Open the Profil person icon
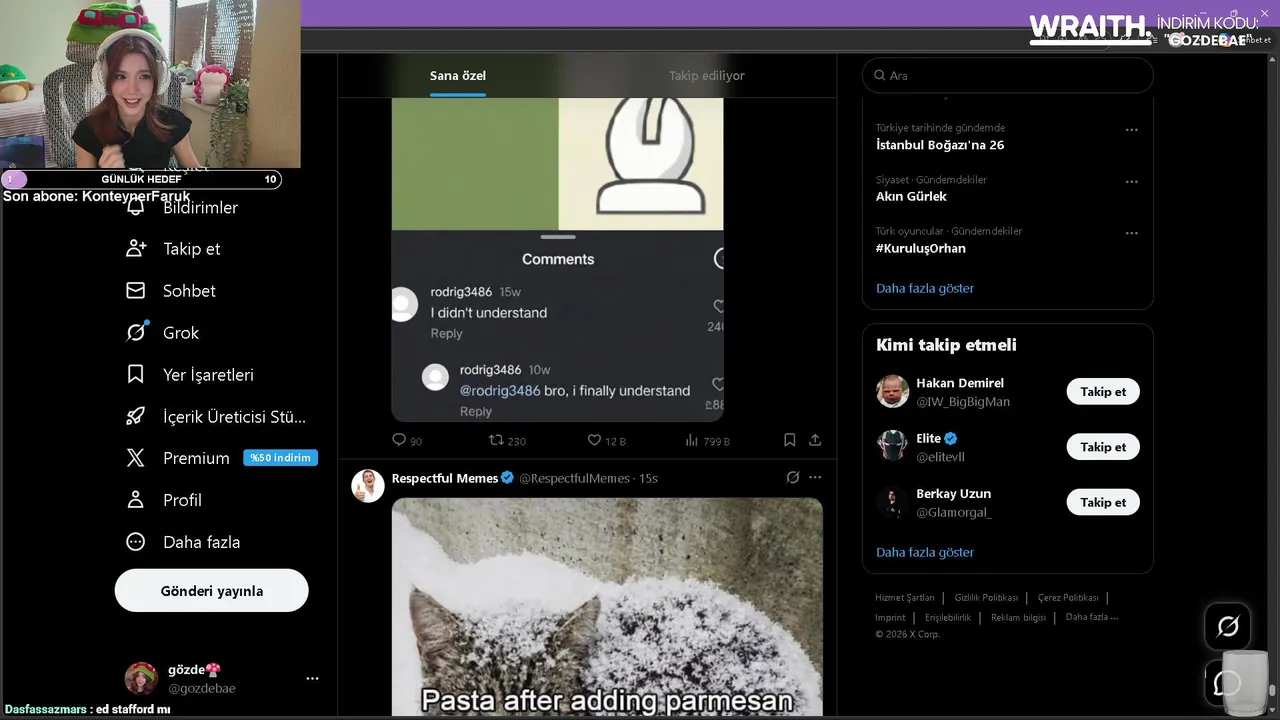This screenshot has width=1280, height=720. pos(136,500)
